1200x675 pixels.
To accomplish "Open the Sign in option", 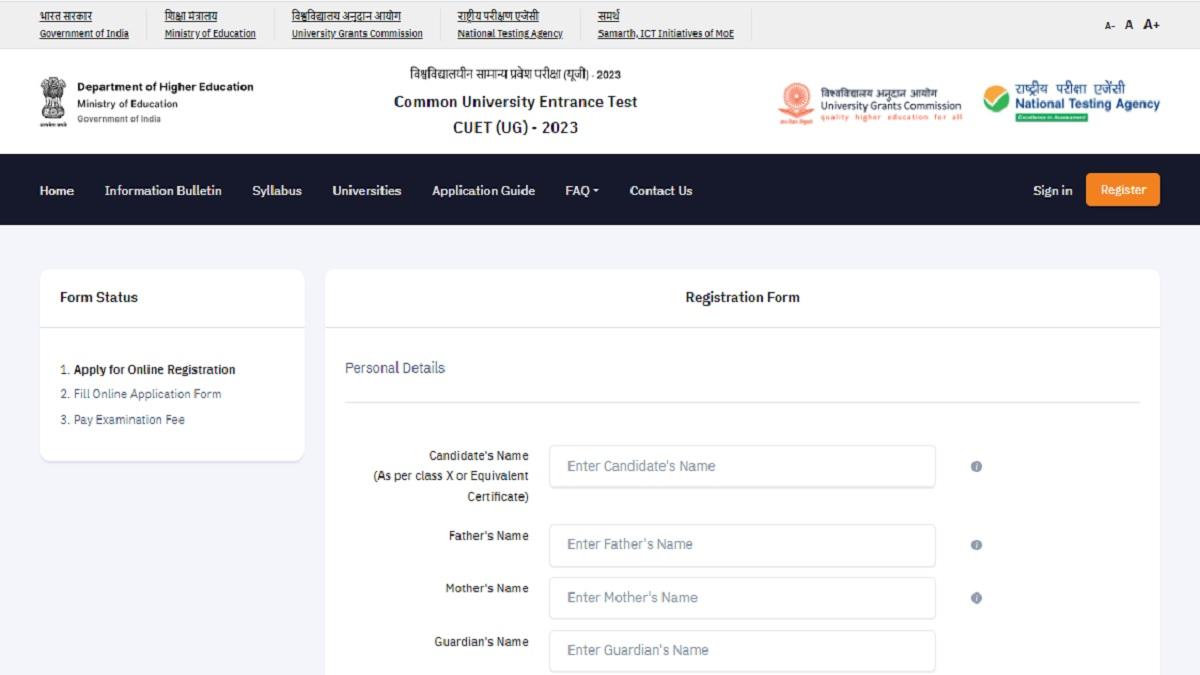I will [1052, 190].
